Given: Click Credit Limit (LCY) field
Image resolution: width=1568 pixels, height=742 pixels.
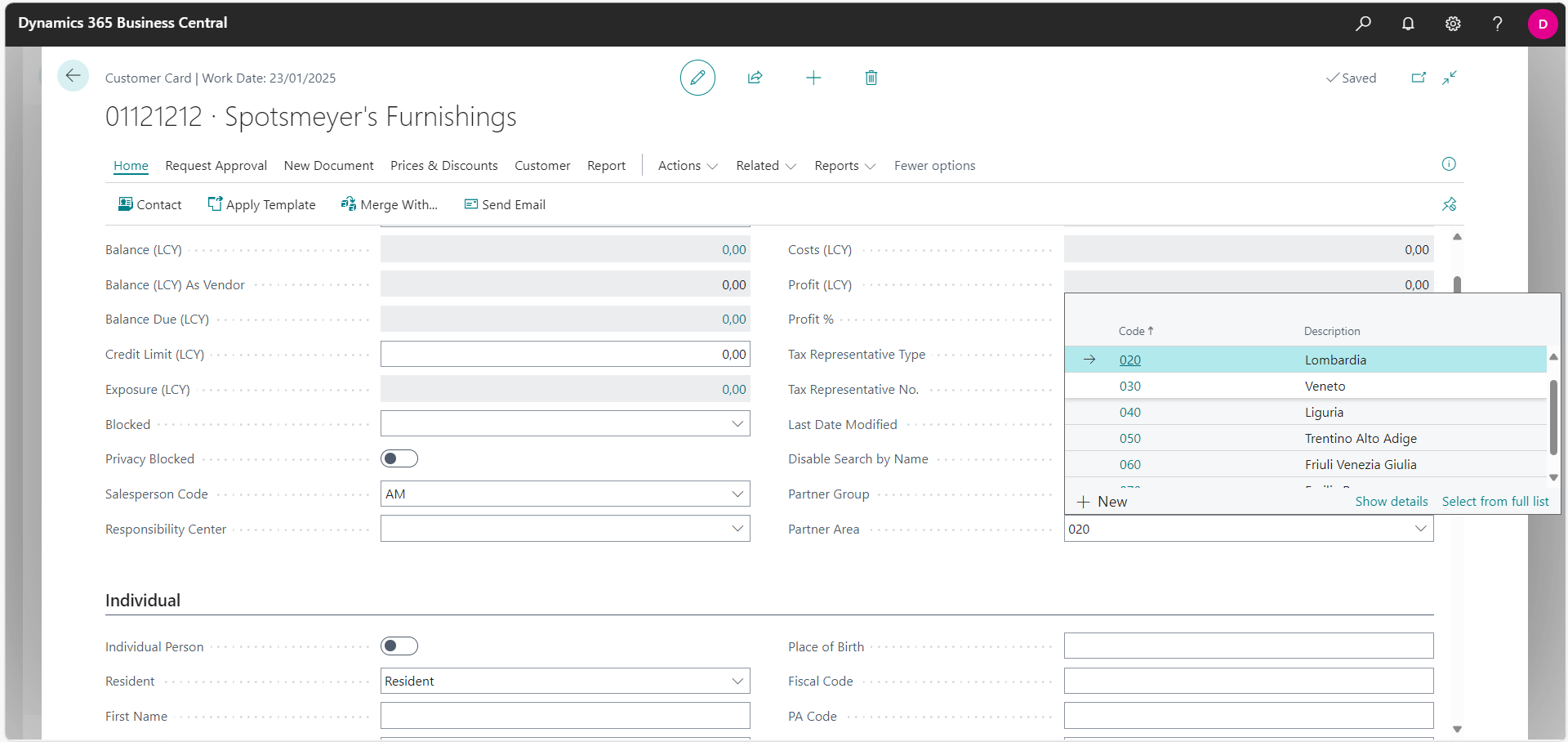Looking at the screenshot, I should tap(565, 354).
